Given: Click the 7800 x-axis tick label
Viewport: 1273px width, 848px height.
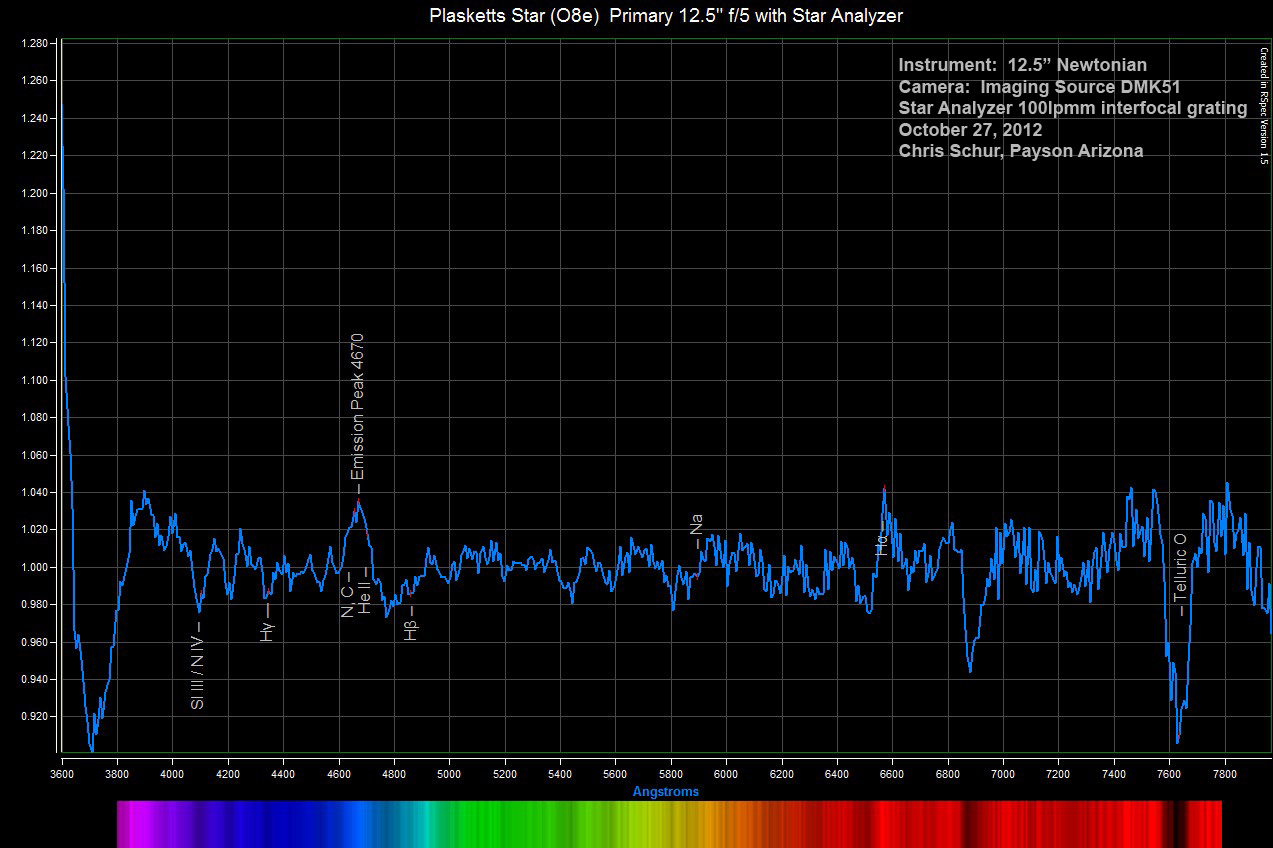Looking at the screenshot, I should 1224,773.
